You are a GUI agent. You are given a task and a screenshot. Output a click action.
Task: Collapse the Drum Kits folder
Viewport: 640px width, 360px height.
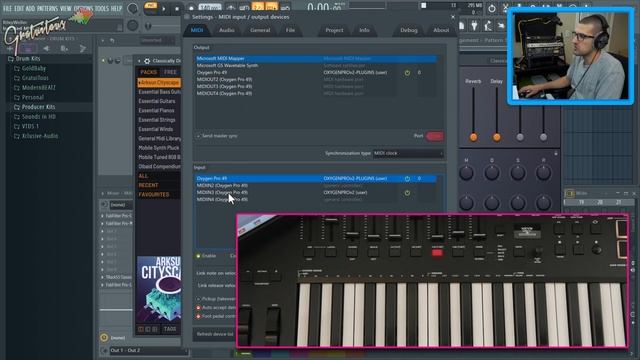click(x=28, y=59)
